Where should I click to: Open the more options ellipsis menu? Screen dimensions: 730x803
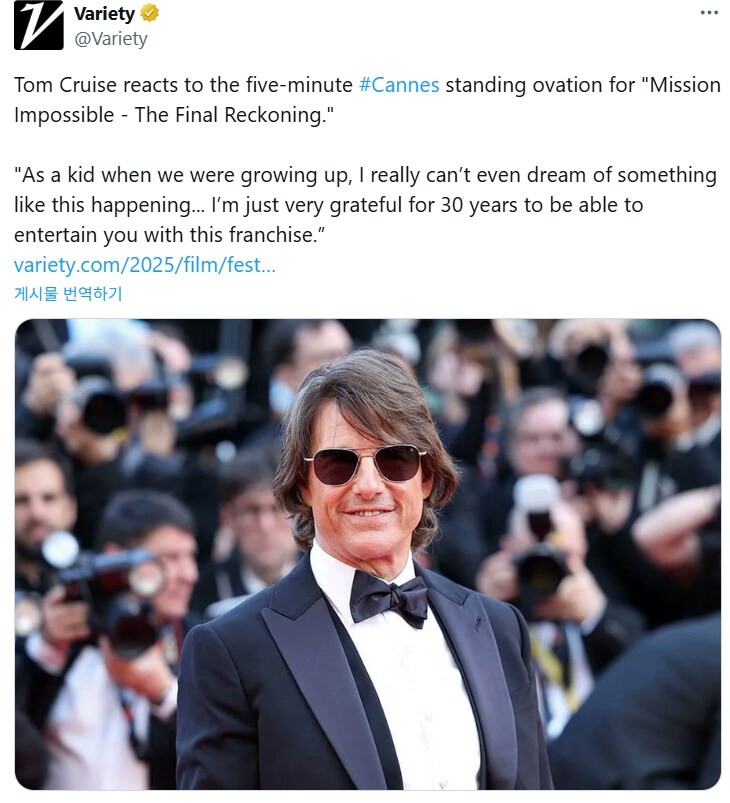pyautogui.click(x=709, y=13)
